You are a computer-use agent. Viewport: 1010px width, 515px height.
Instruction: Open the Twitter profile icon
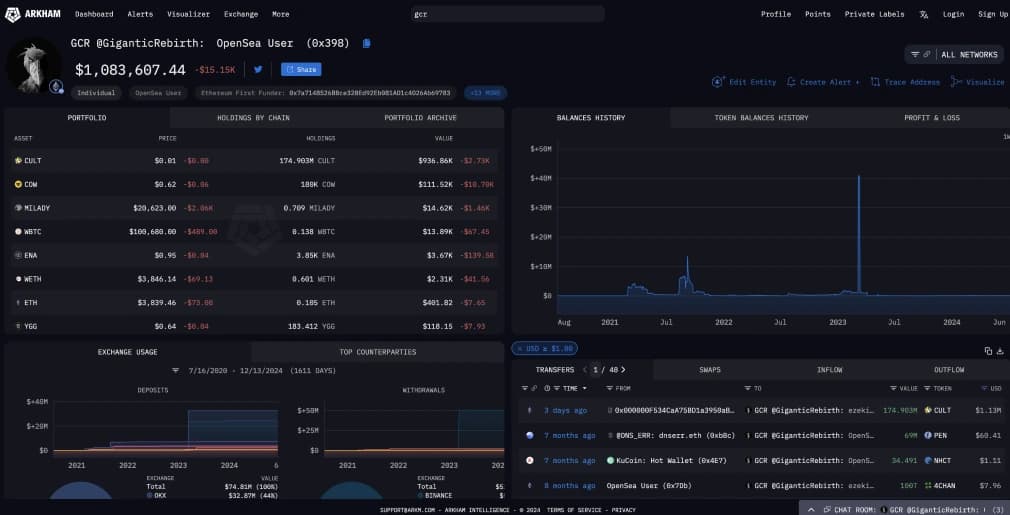point(258,69)
